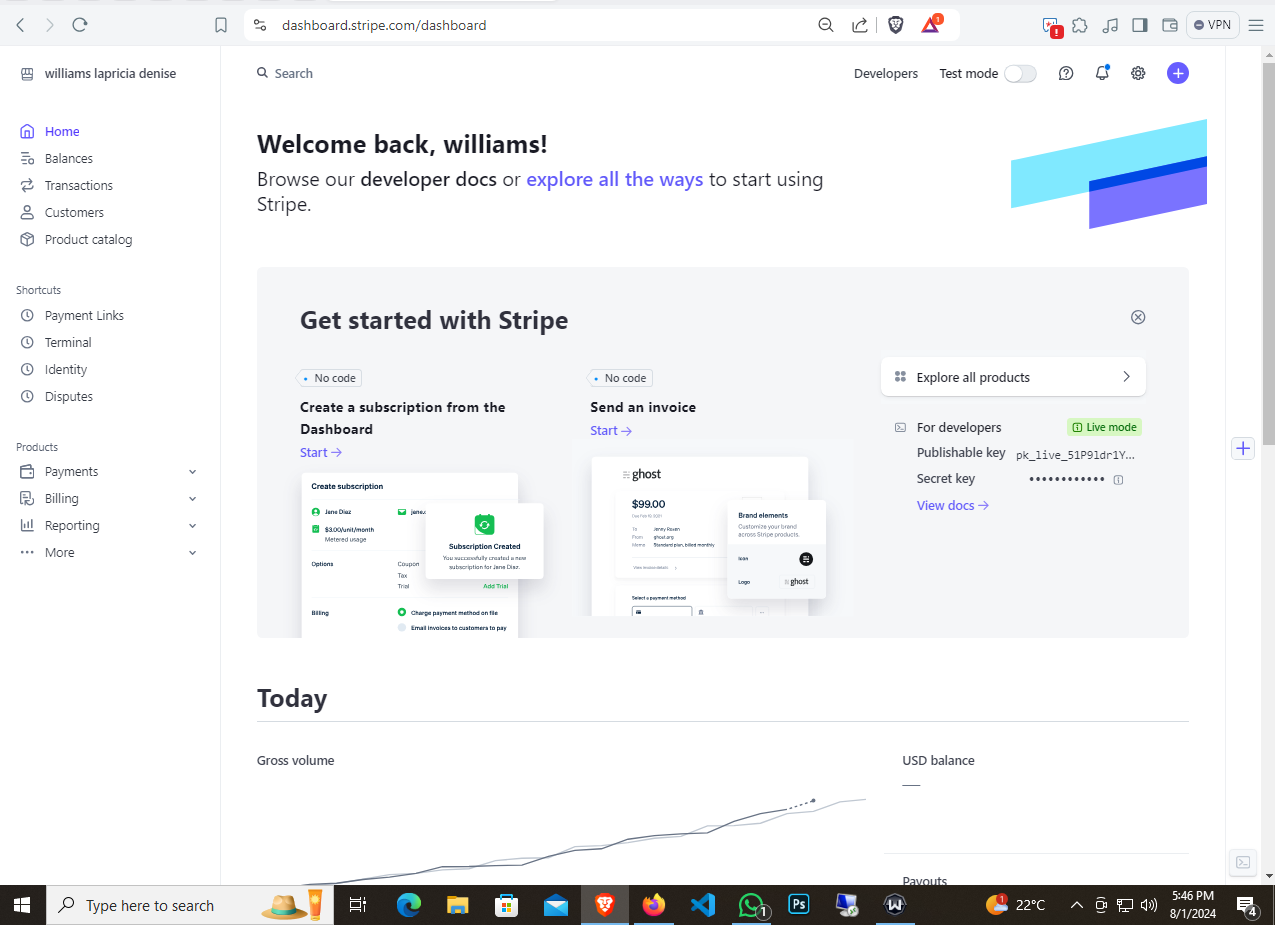This screenshot has height=925, width=1275.
Task: Click the address bar URL dashboard.stripe.com
Action: pyautogui.click(x=384, y=25)
